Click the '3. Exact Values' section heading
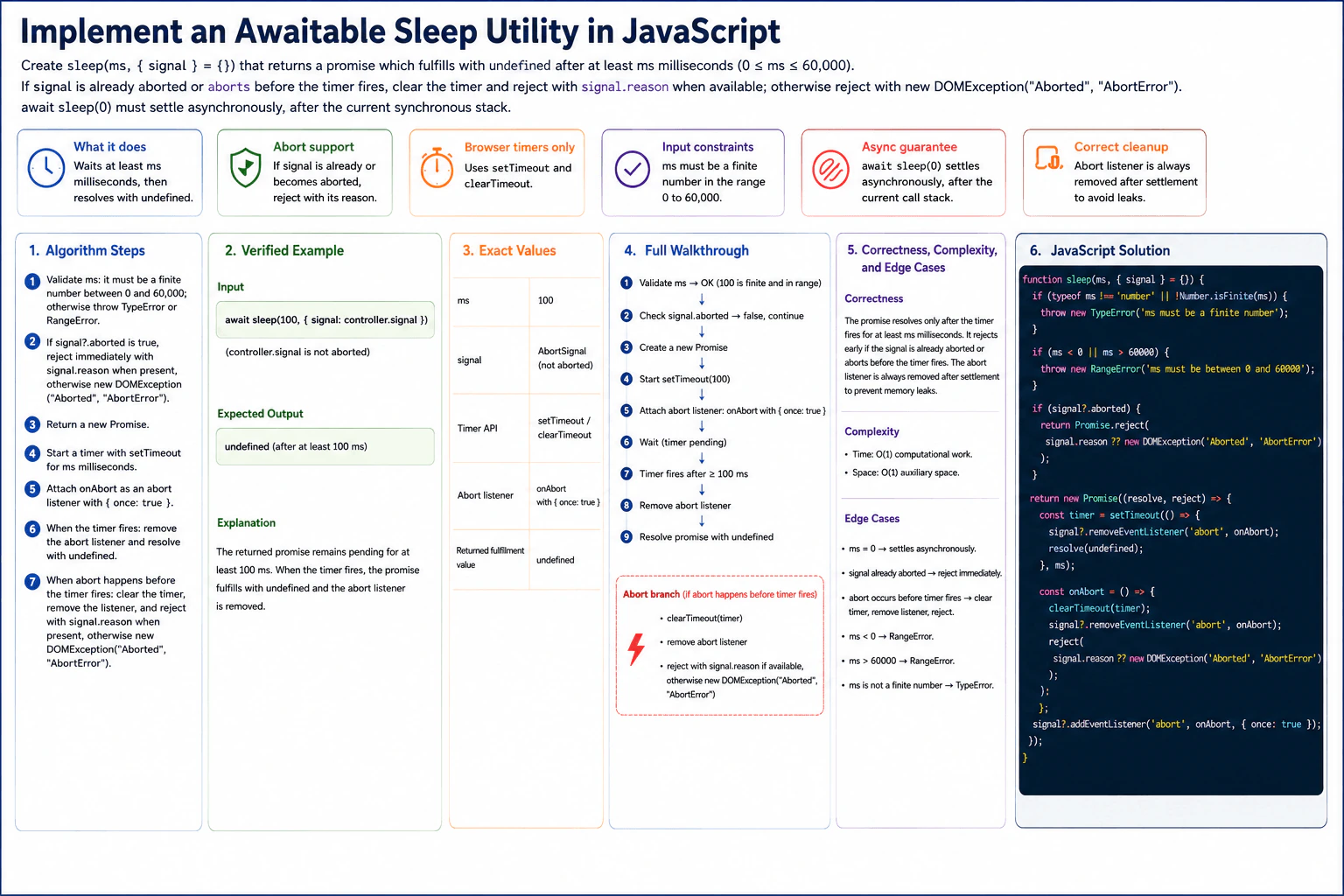The width and height of the screenshot is (1344, 896). point(509,250)
